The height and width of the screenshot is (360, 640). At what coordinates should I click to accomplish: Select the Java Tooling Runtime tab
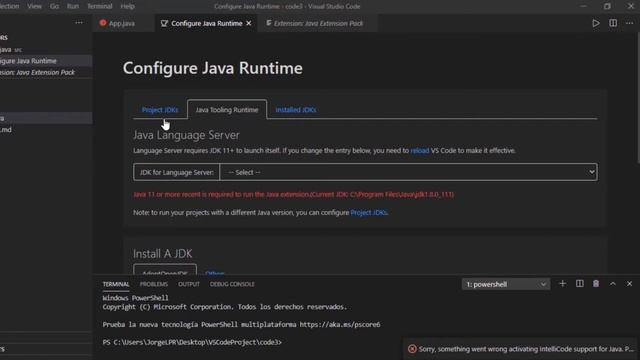coord(227,110)
